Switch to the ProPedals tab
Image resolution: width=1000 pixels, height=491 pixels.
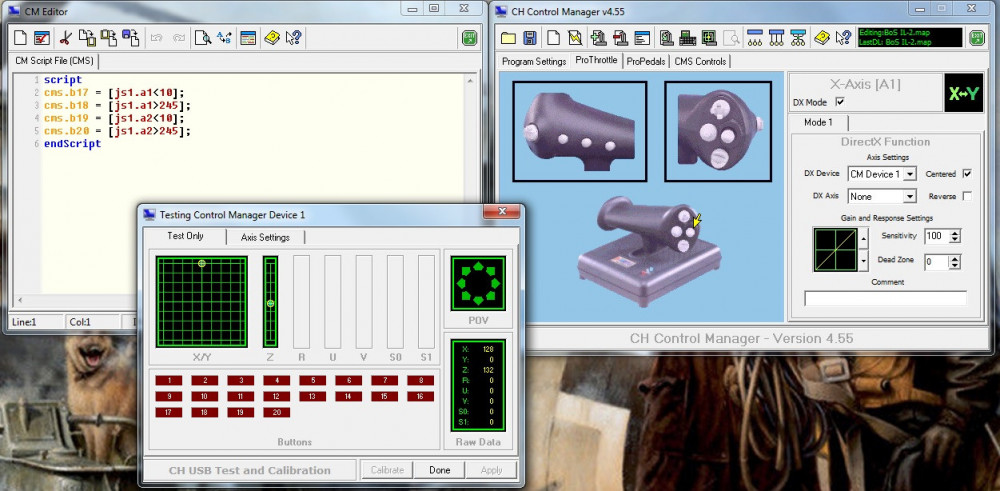coord(646,61)
